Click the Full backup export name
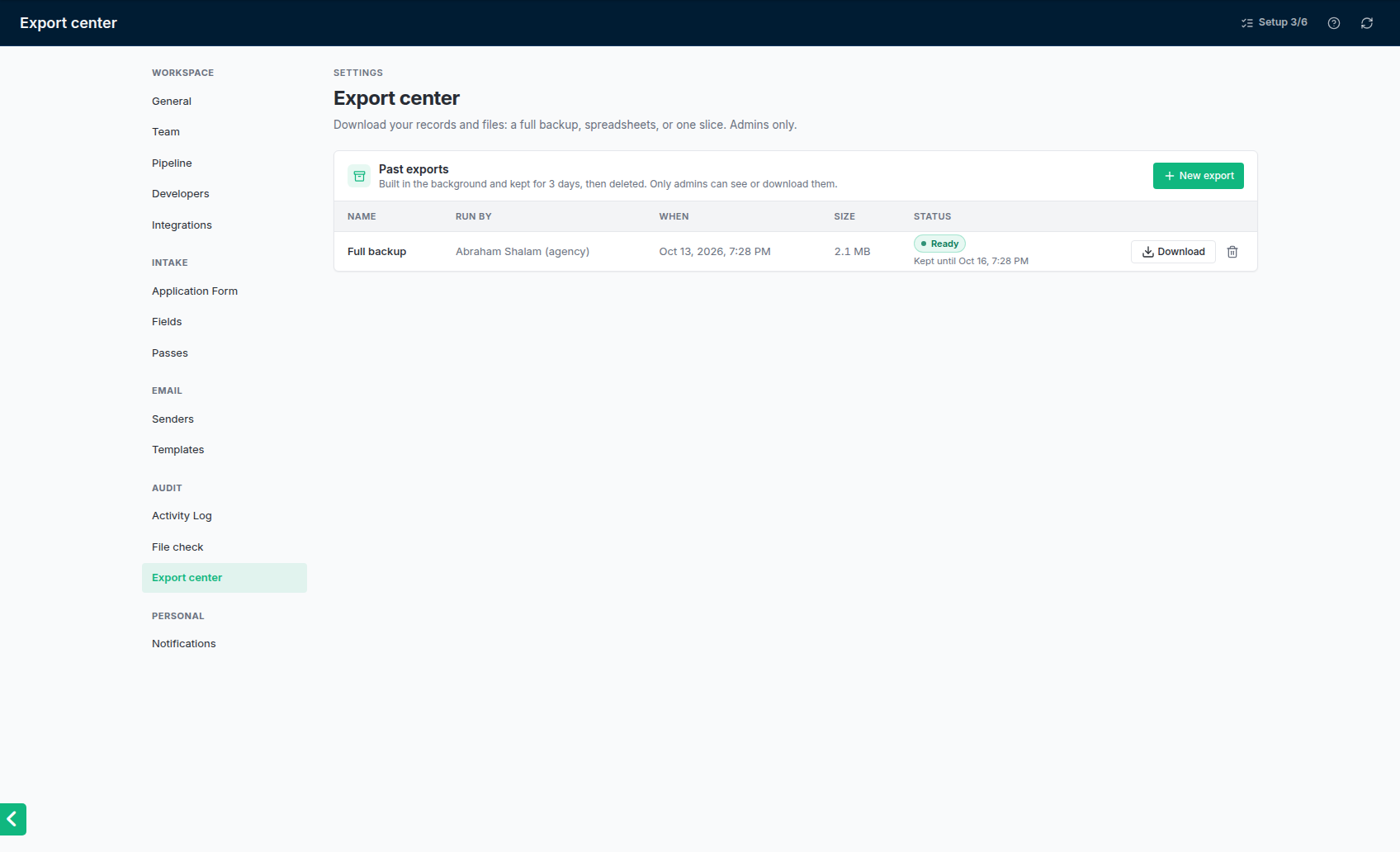The height and width of the screenshot is (852, 1400). click(376, 252)
